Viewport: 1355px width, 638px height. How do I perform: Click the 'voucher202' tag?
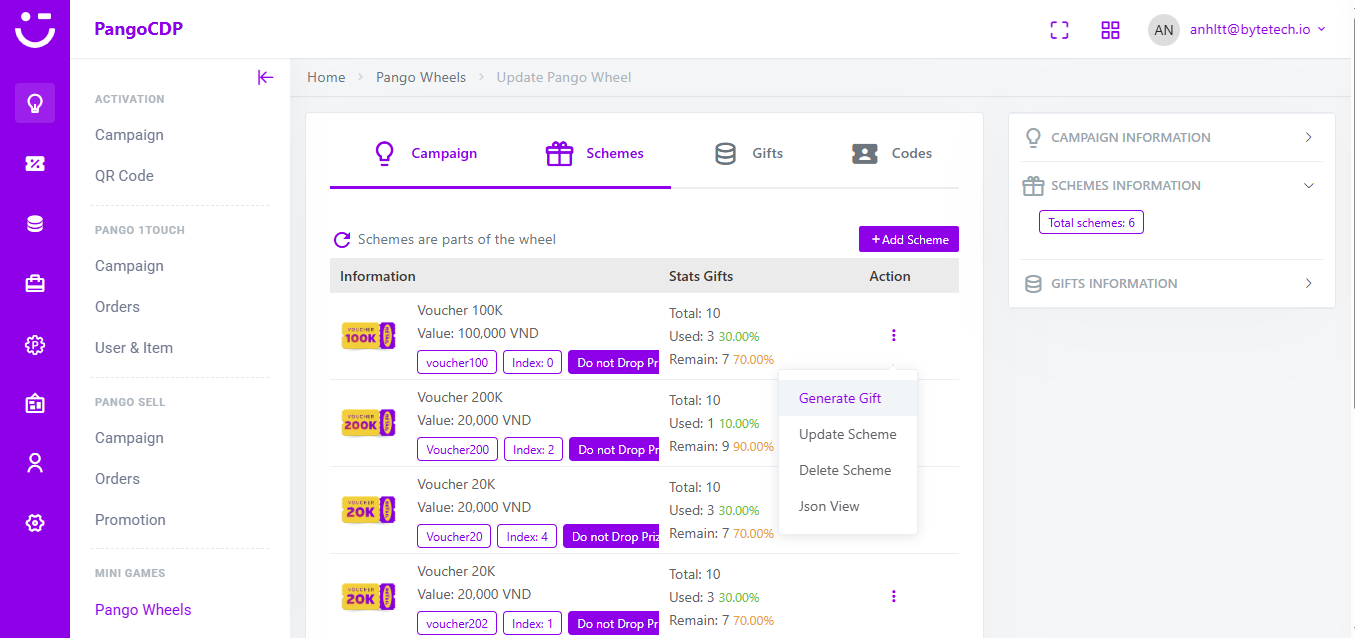click(x=457, y=623)
